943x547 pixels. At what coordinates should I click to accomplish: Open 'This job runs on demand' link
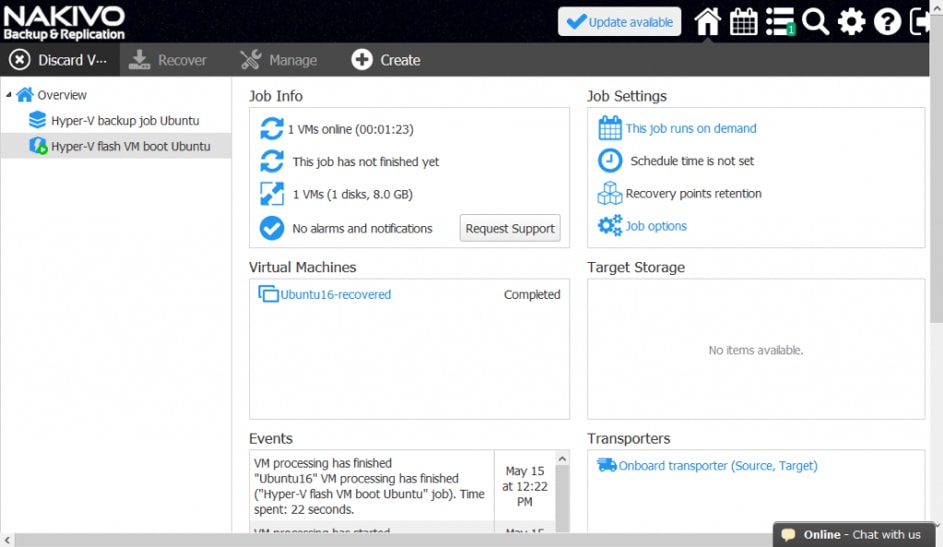pos(690,128)
